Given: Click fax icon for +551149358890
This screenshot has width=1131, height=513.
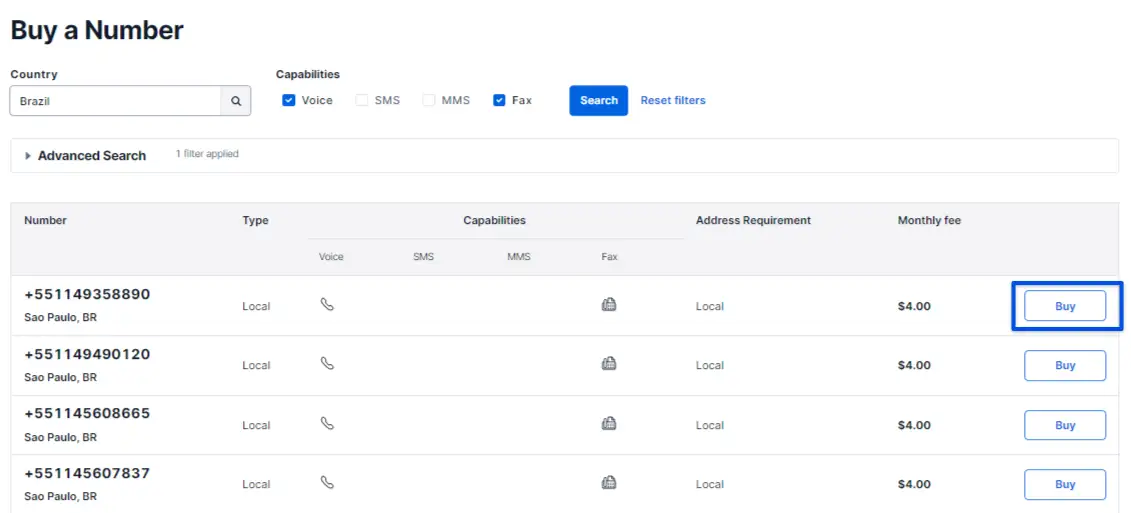Looking at the screenshot, I should tap(608, 304).
